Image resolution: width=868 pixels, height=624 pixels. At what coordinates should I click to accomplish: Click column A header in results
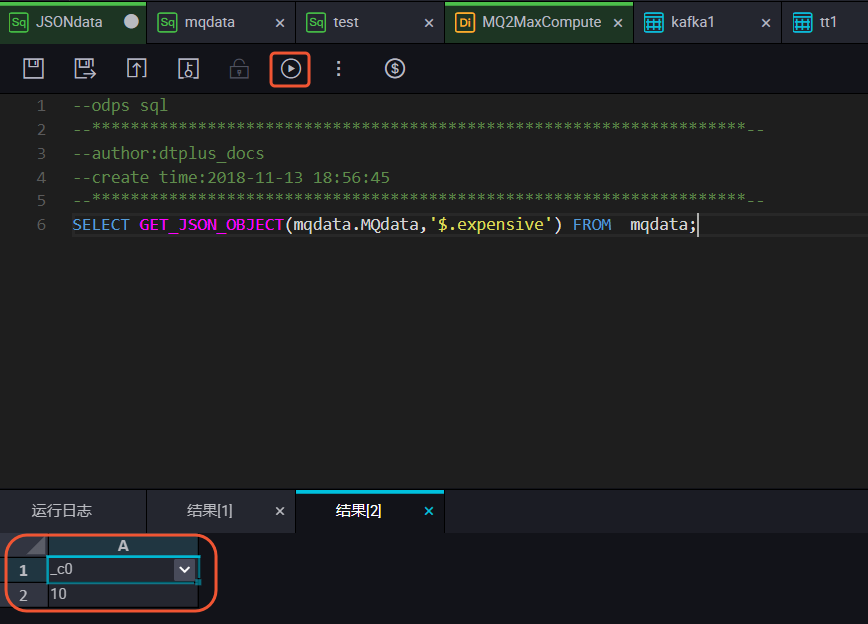tap(123, 546)
